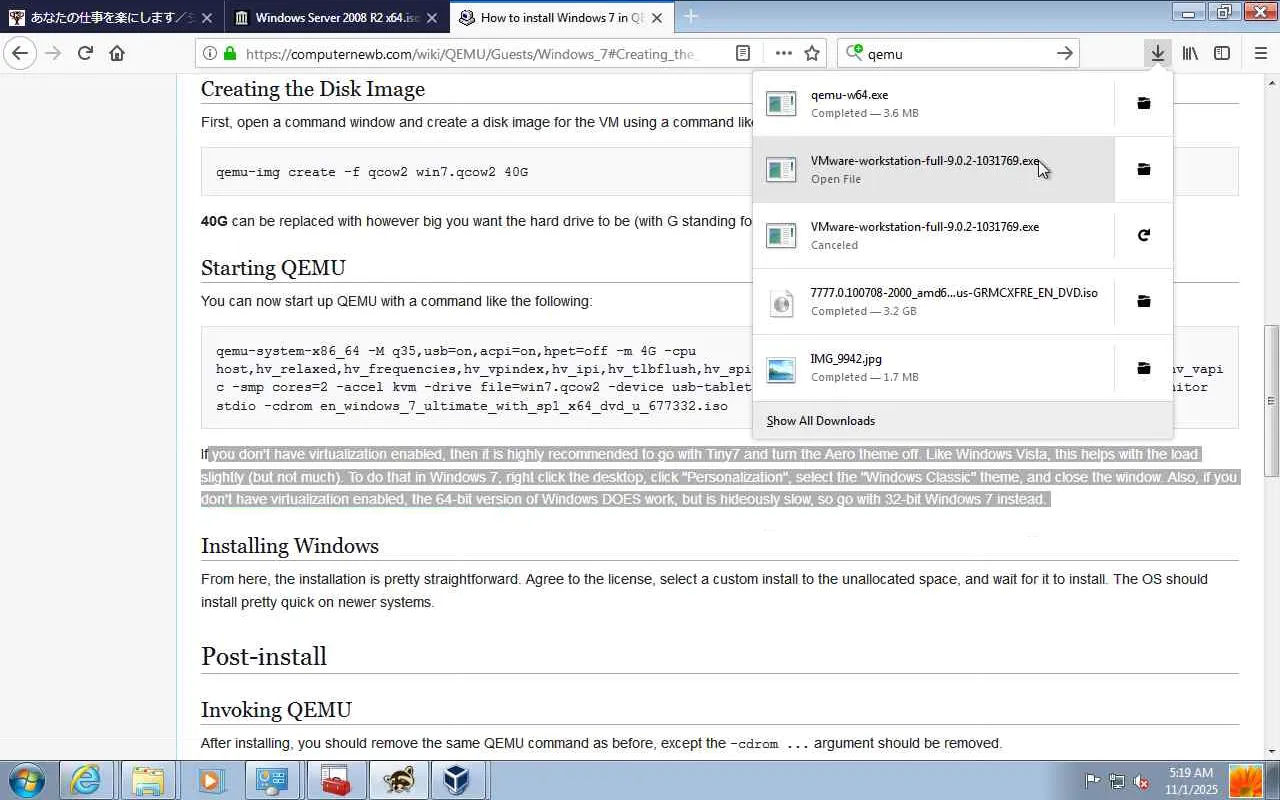The image size is (1280, 800).
Task: Show site information for computernewb.com
Action: pos(208,54)
